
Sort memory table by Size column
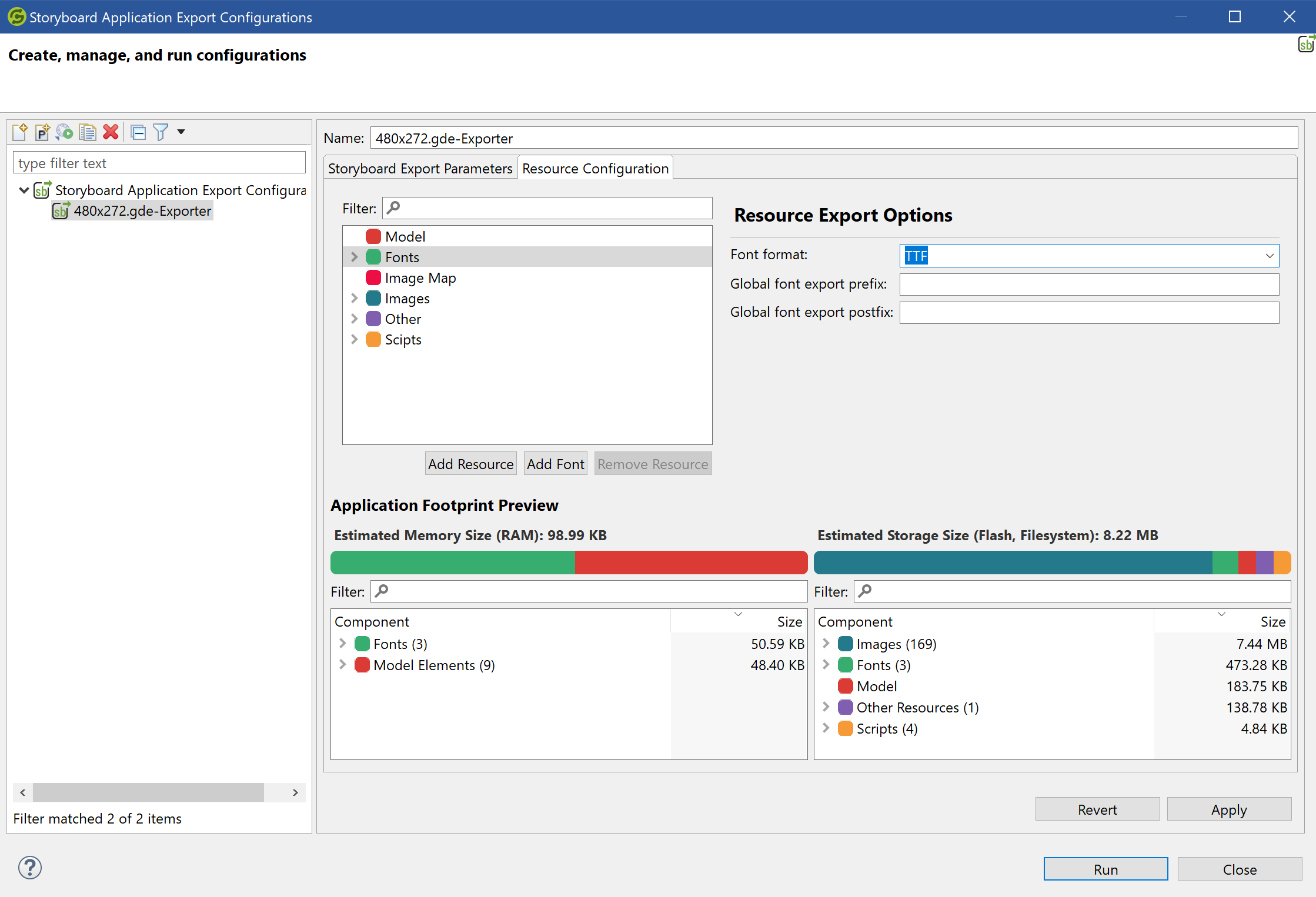click(739, 621)
